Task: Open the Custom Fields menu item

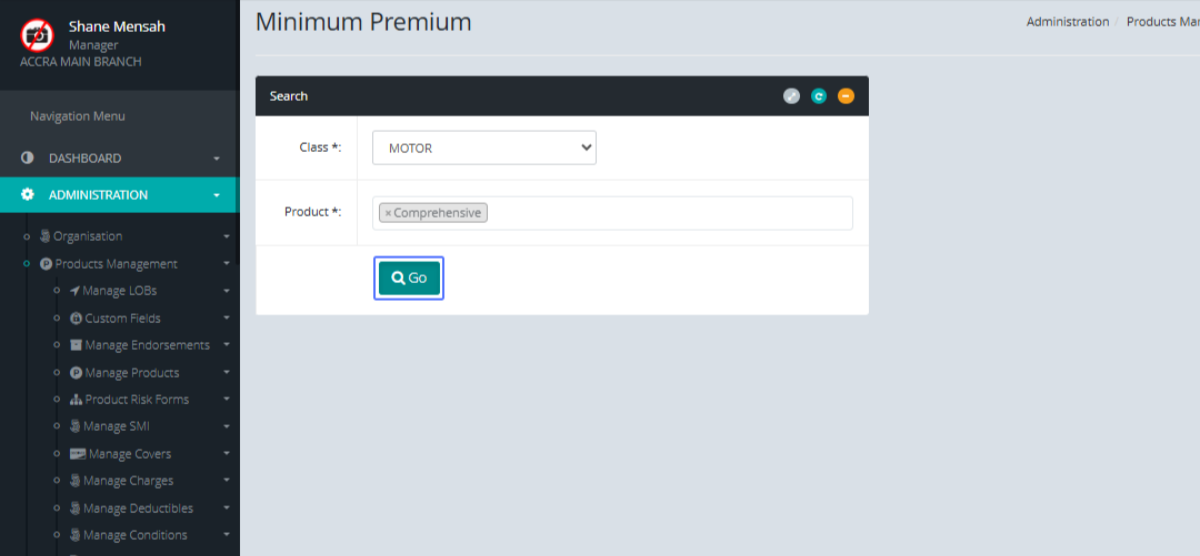Action: [122, 318]
